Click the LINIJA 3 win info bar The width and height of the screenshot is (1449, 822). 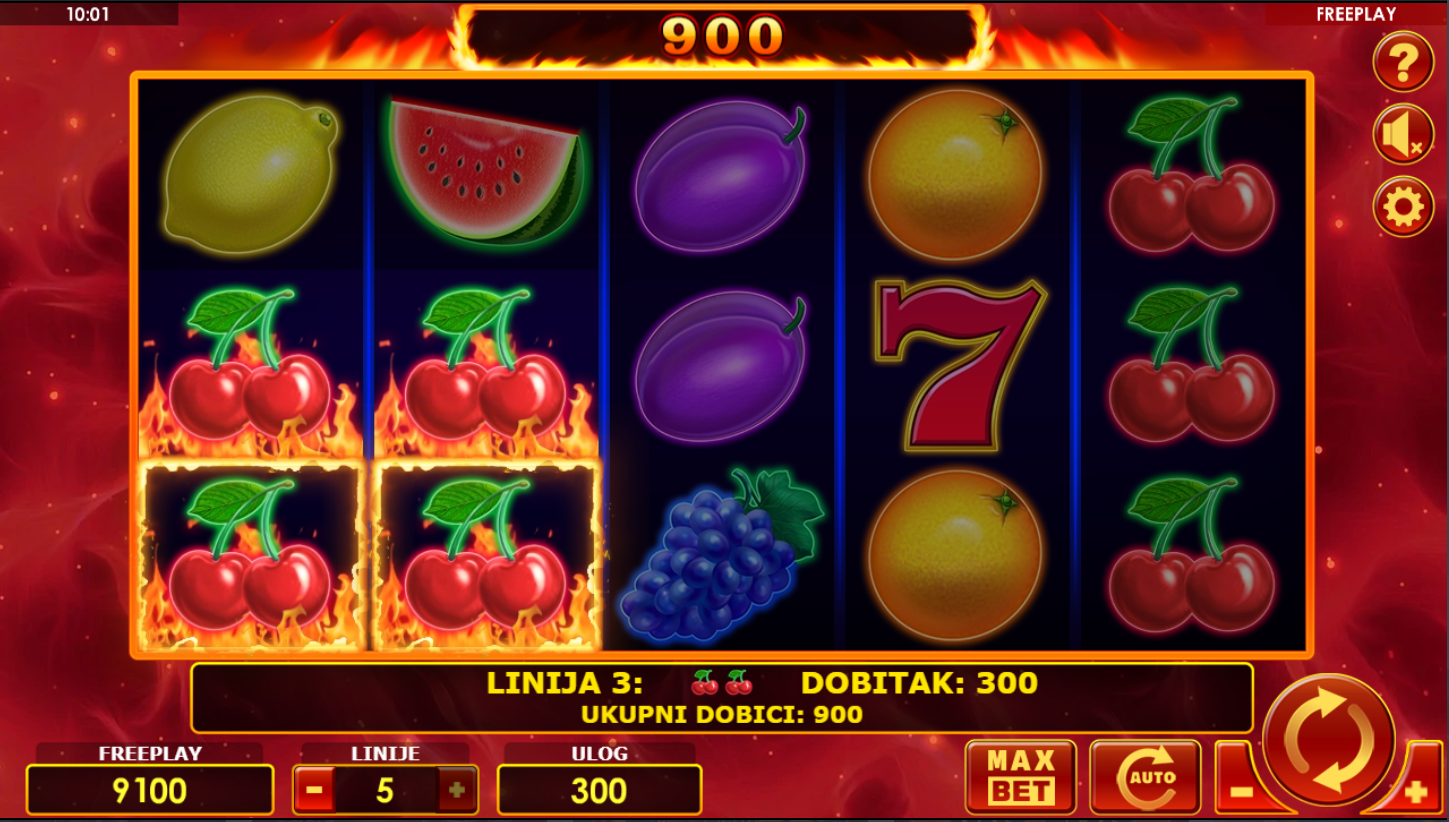click(x=722, y=697)
